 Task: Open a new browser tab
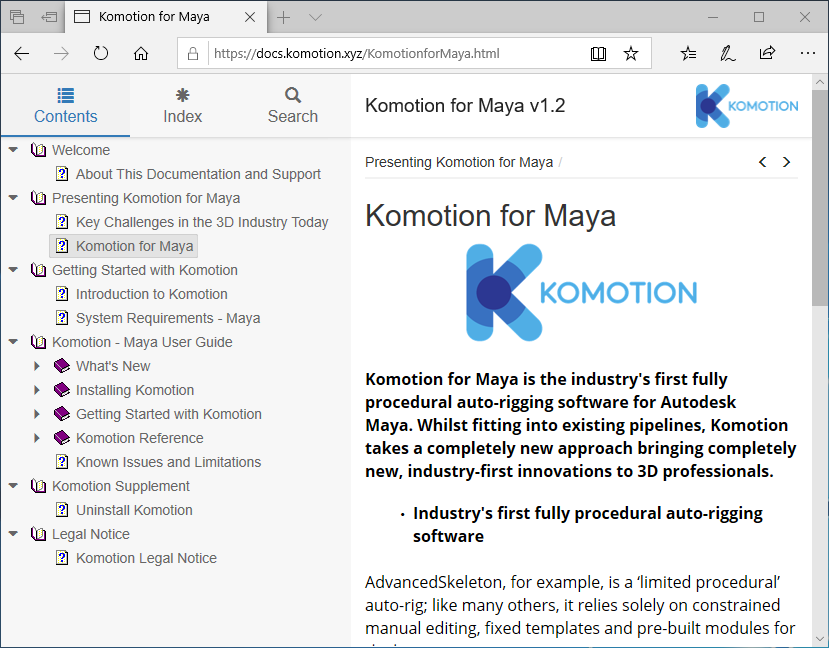(283, 17)
